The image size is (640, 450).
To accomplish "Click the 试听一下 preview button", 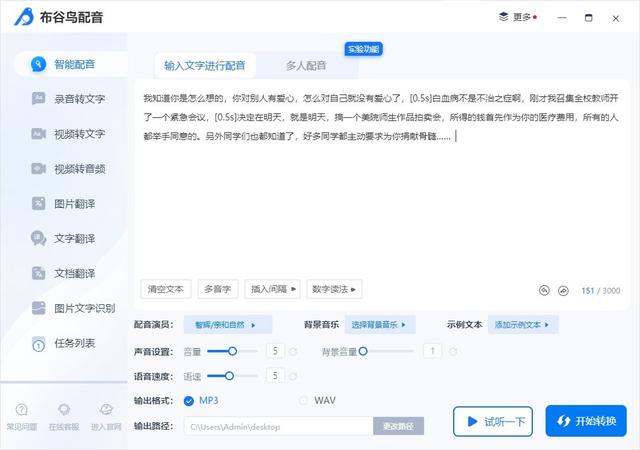I will (x=494, y=422).
